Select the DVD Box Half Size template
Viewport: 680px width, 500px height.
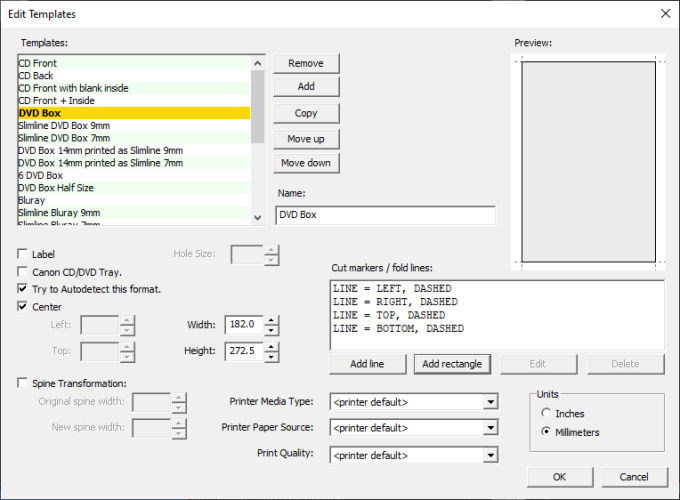[x=134, y=188]
